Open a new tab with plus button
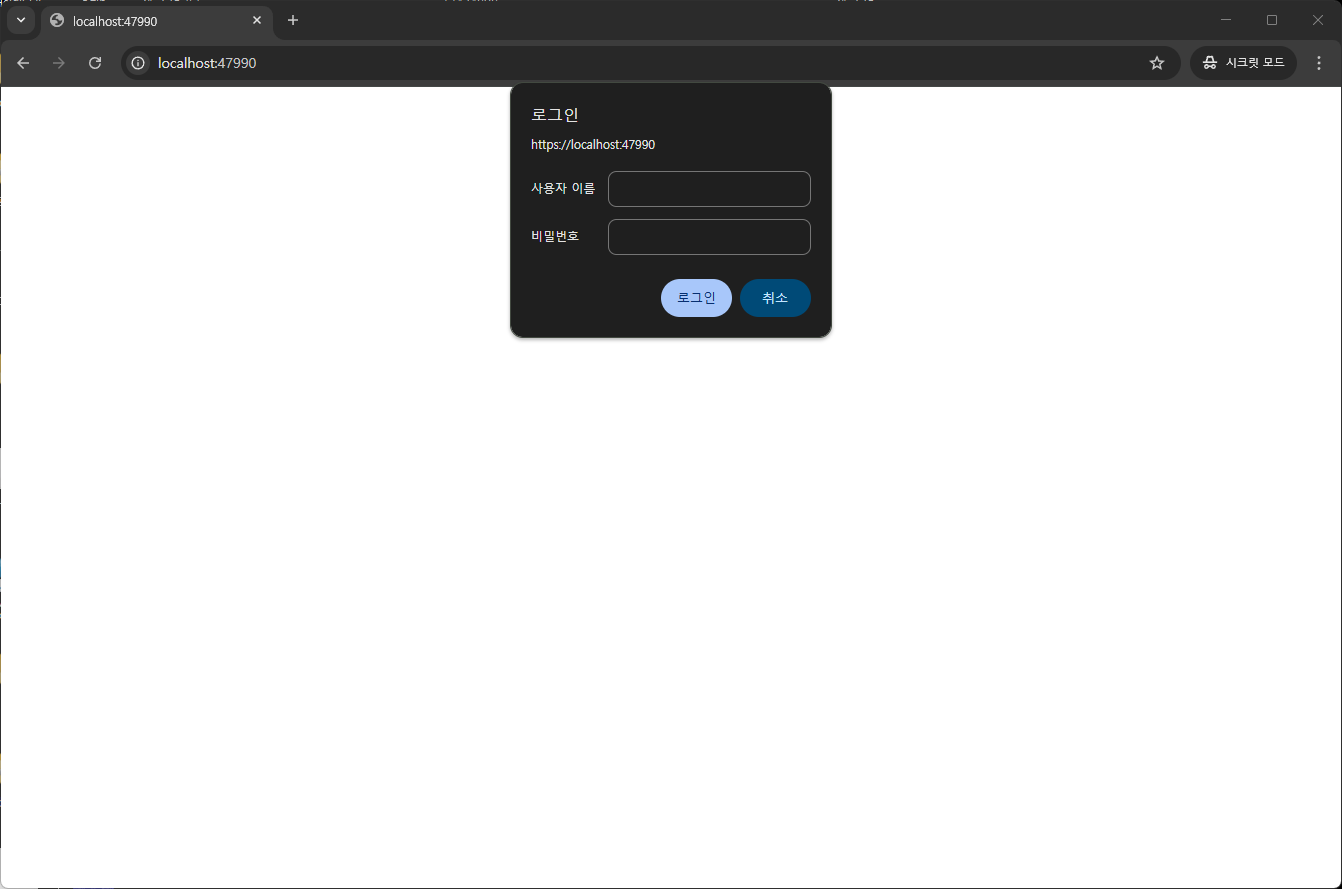The width and height of the screenshot is (1342, 889). pos(293,20)
